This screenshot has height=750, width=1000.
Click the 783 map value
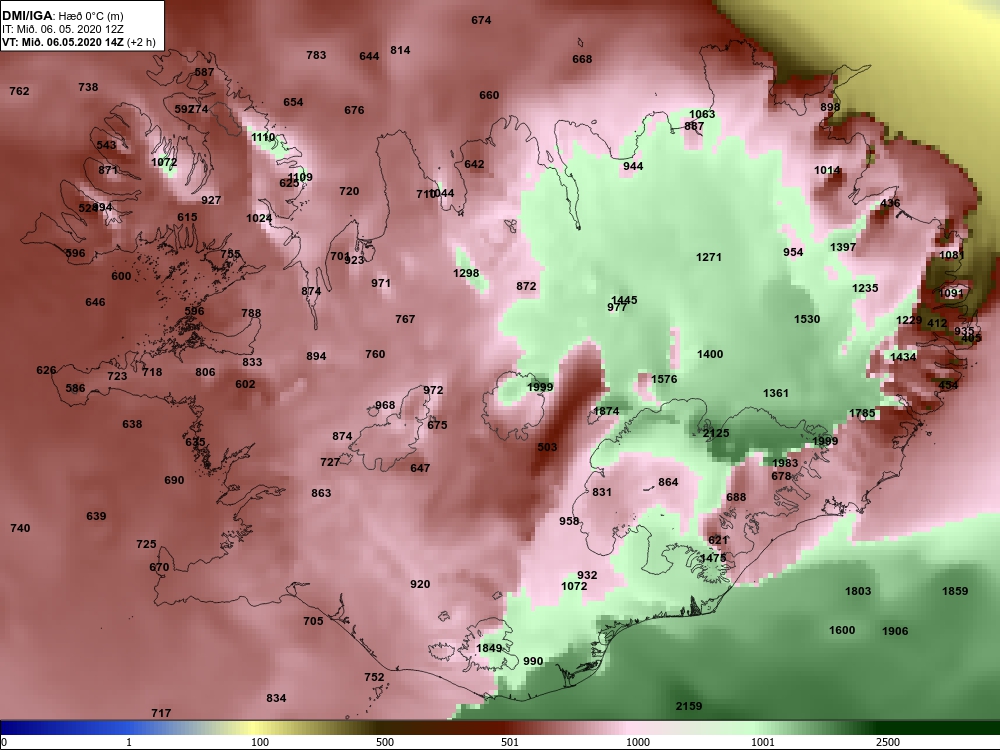pos(316,55)
